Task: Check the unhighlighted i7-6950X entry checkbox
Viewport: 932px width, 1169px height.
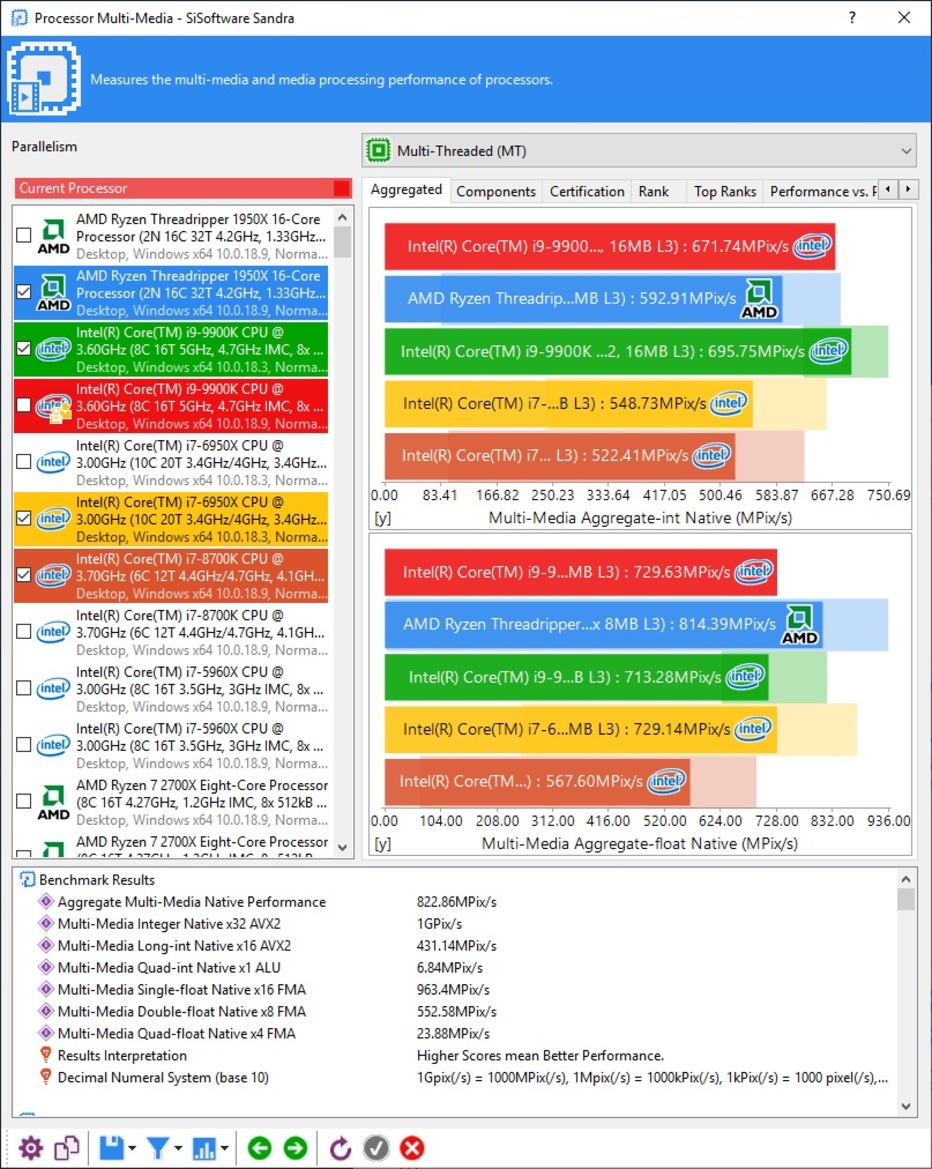Action: 24,461
